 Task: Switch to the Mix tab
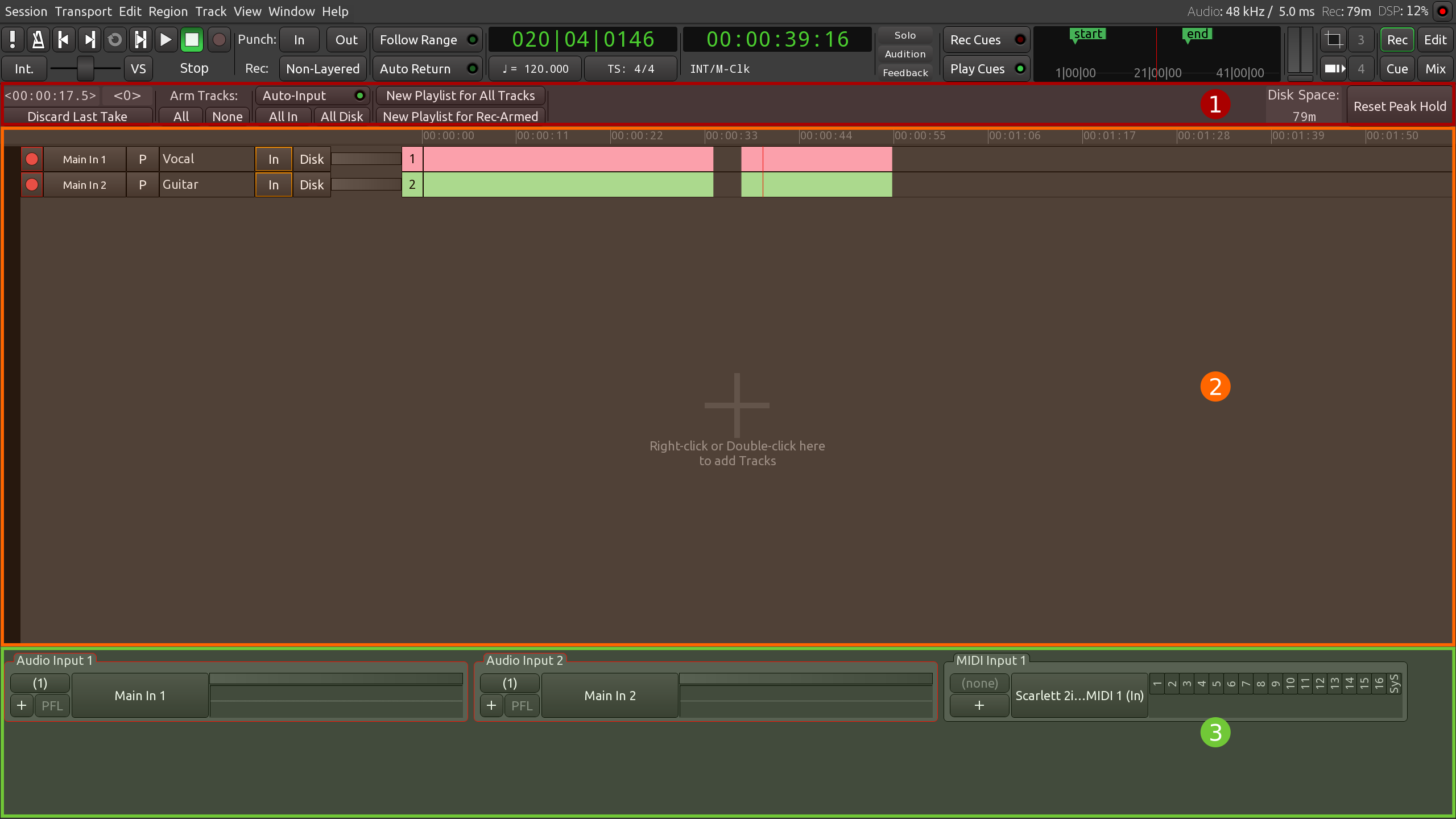point(1435,69)
